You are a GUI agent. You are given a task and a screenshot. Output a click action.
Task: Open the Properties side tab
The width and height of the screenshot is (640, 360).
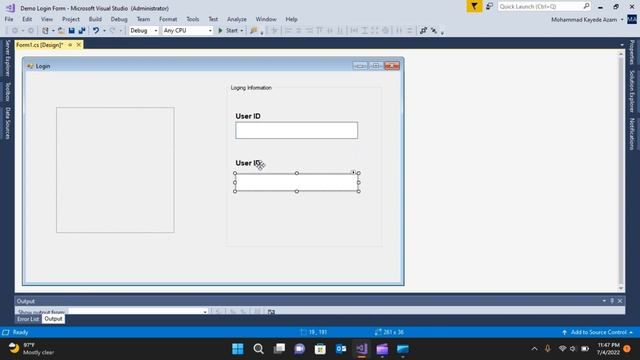point(632,52)
